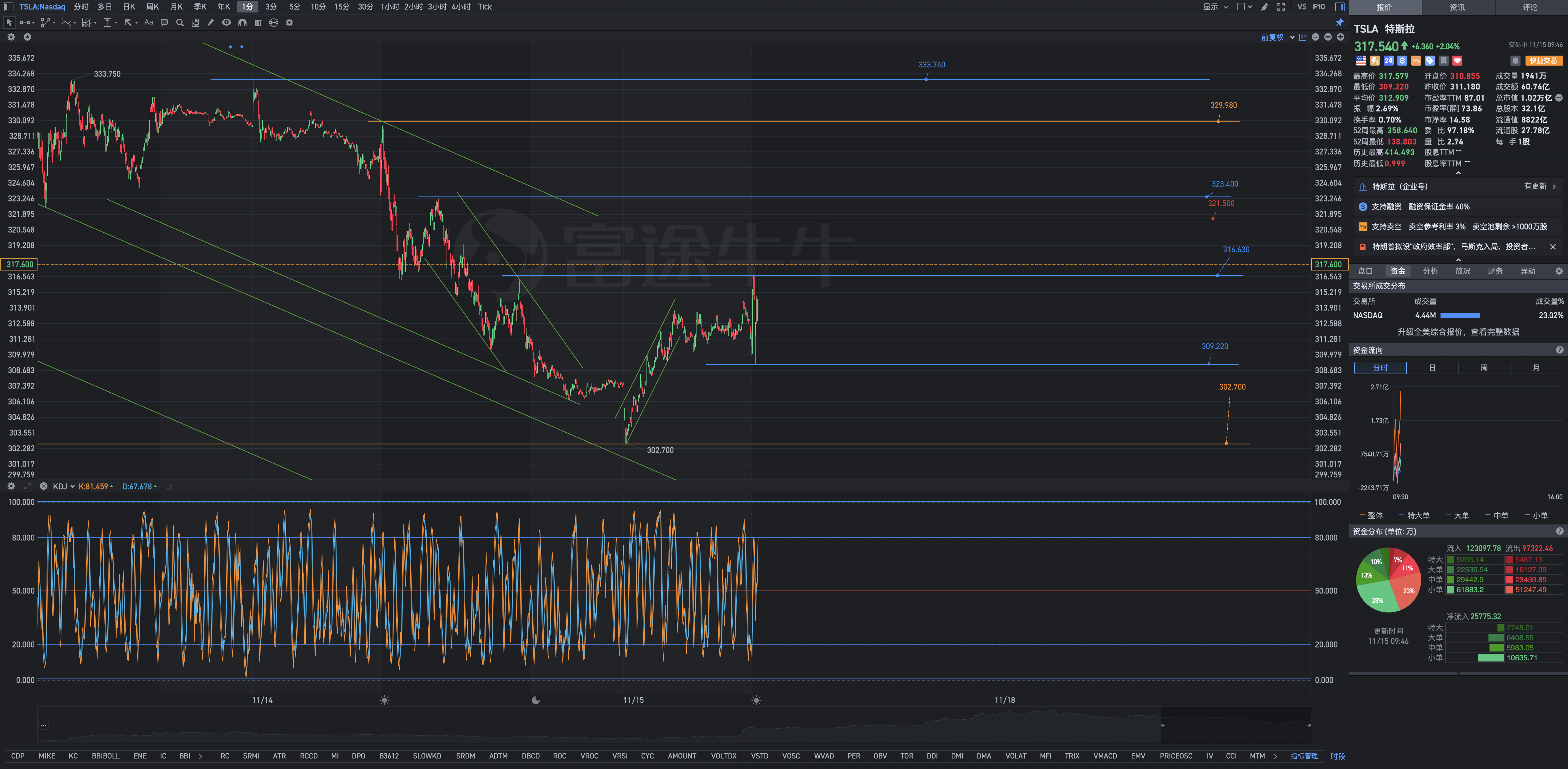Collapse main chart with up-triangle icon
The height and width of the screenshot is (769, 1568).
point(27,37)
